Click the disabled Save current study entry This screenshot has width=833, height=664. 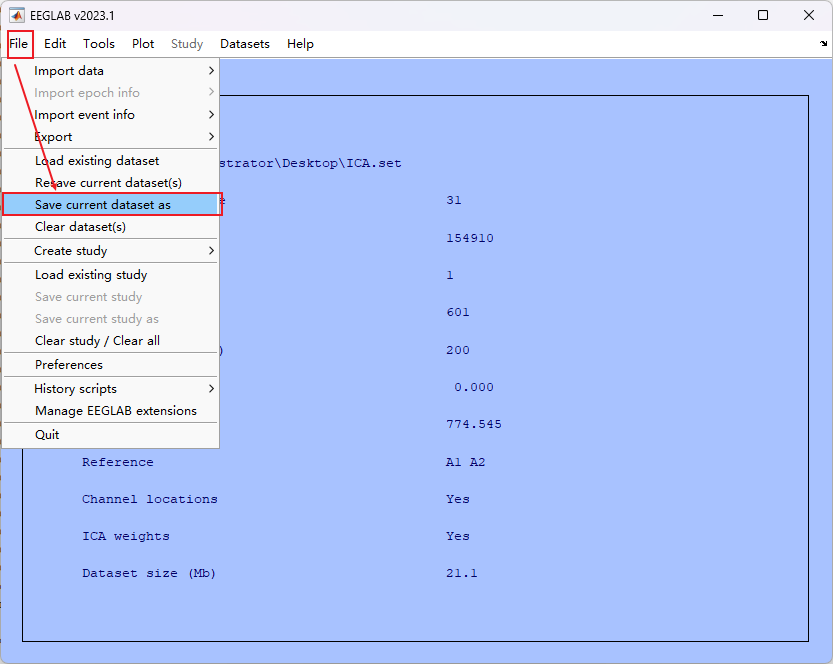click(111, 297)
